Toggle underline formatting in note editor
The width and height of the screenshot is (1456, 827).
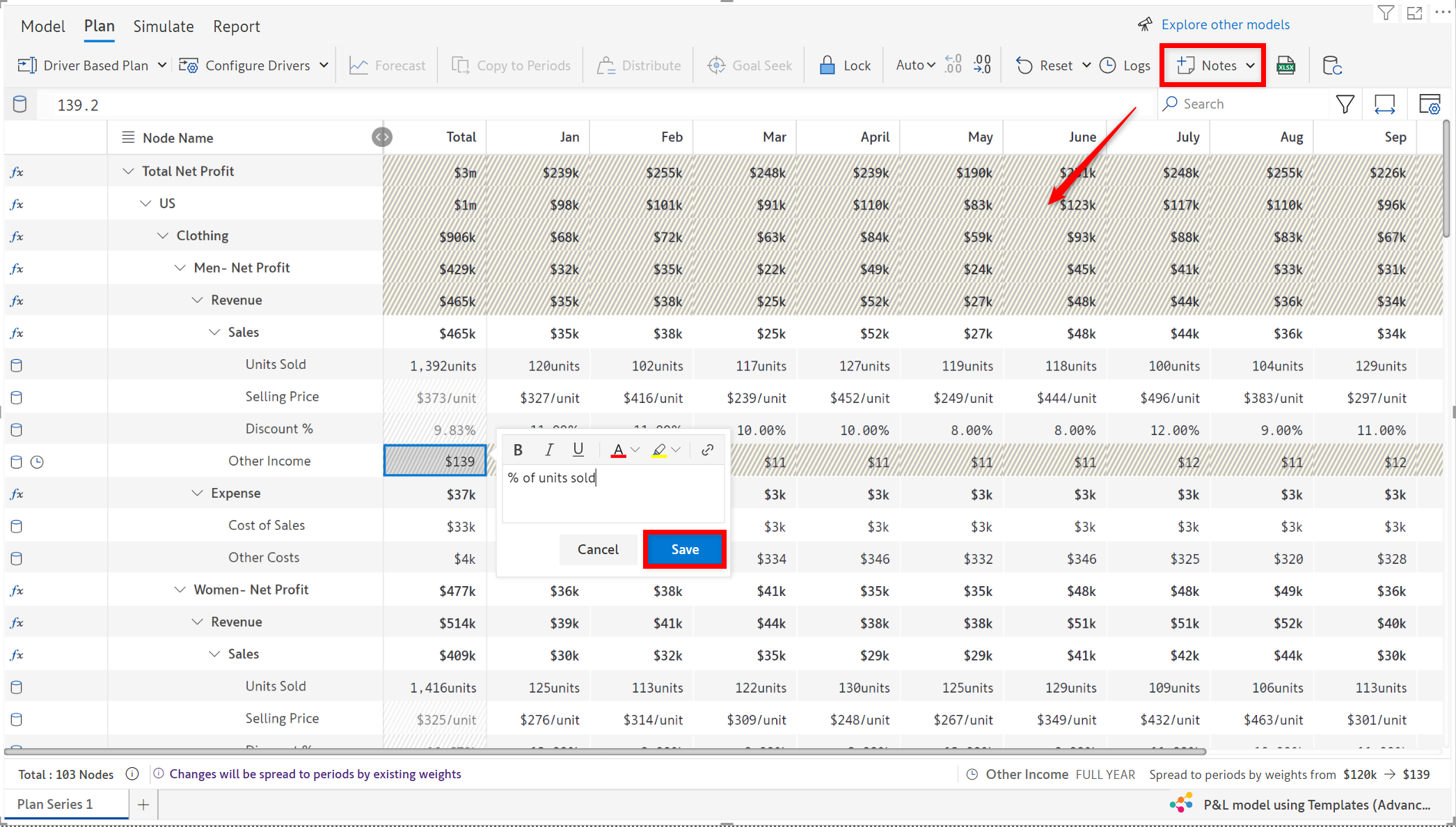click(578, 450)
